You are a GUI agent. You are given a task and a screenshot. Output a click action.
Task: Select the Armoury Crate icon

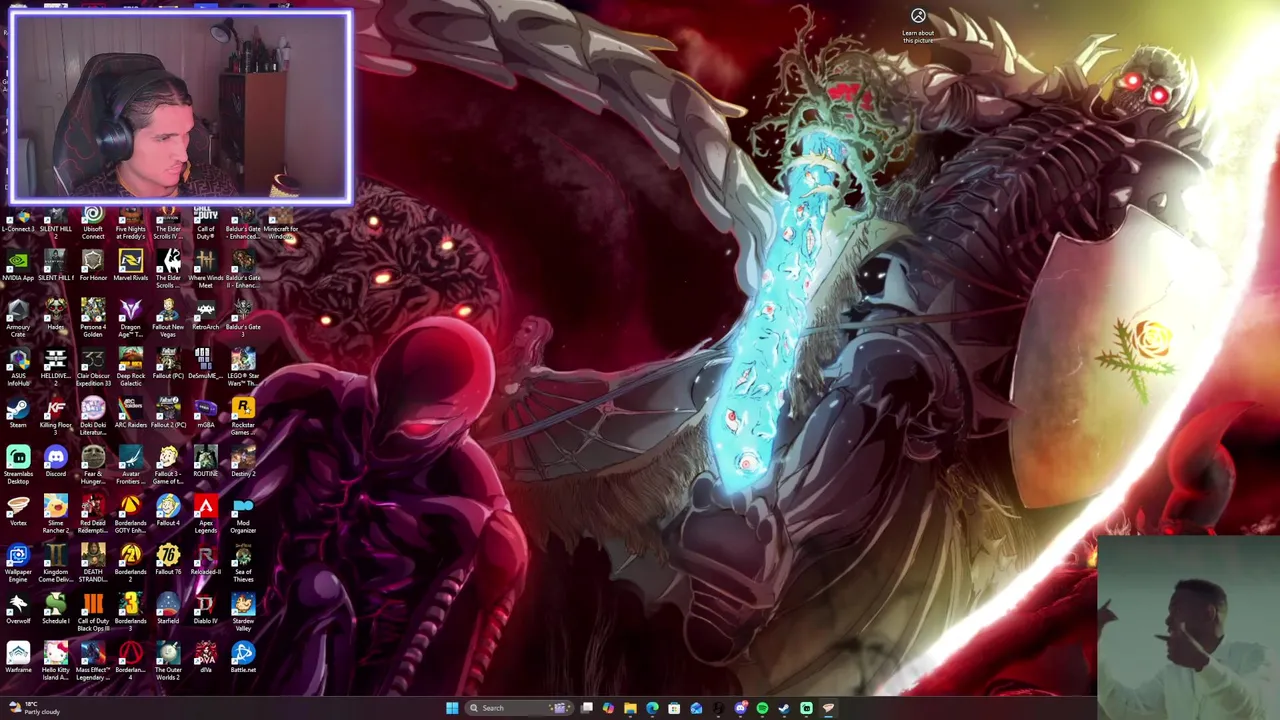tap(18, 320)
